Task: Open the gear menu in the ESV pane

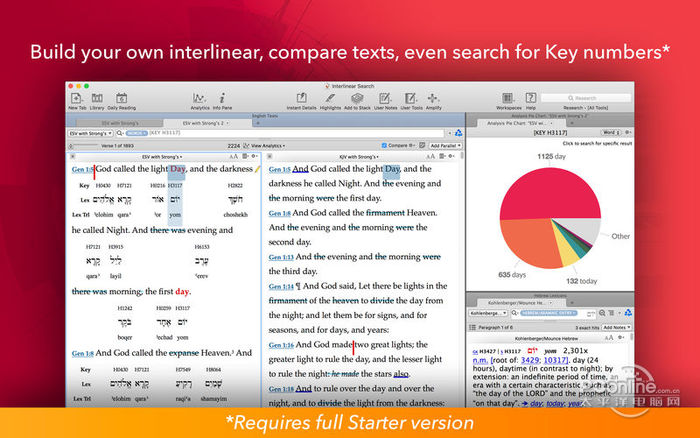Action: (x=254, y=157)
